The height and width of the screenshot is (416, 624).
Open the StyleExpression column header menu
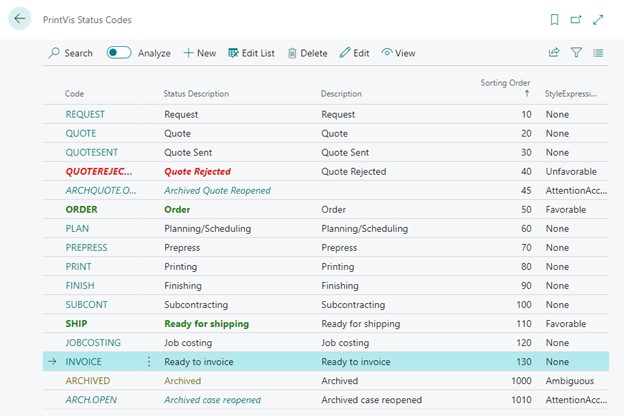tap(571, 94)
